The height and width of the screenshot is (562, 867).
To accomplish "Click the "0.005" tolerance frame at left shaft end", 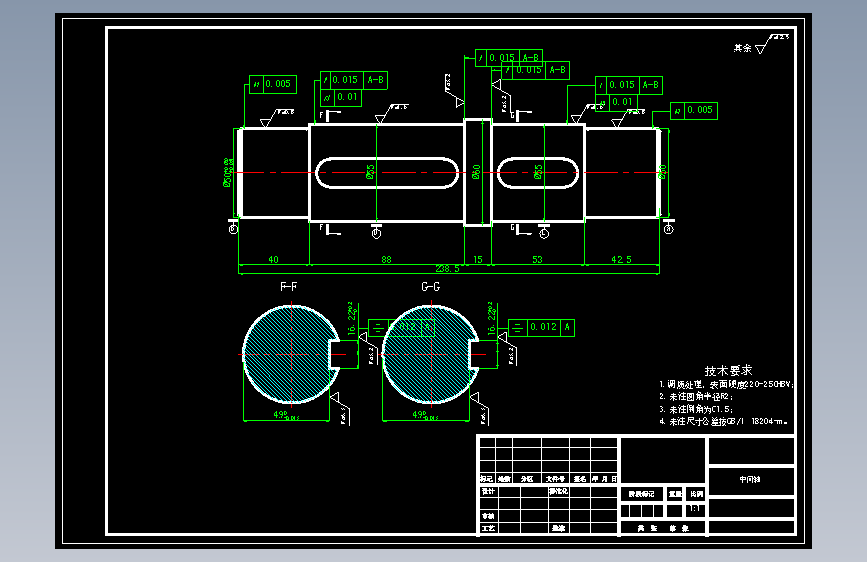I will tap(273, 84).
